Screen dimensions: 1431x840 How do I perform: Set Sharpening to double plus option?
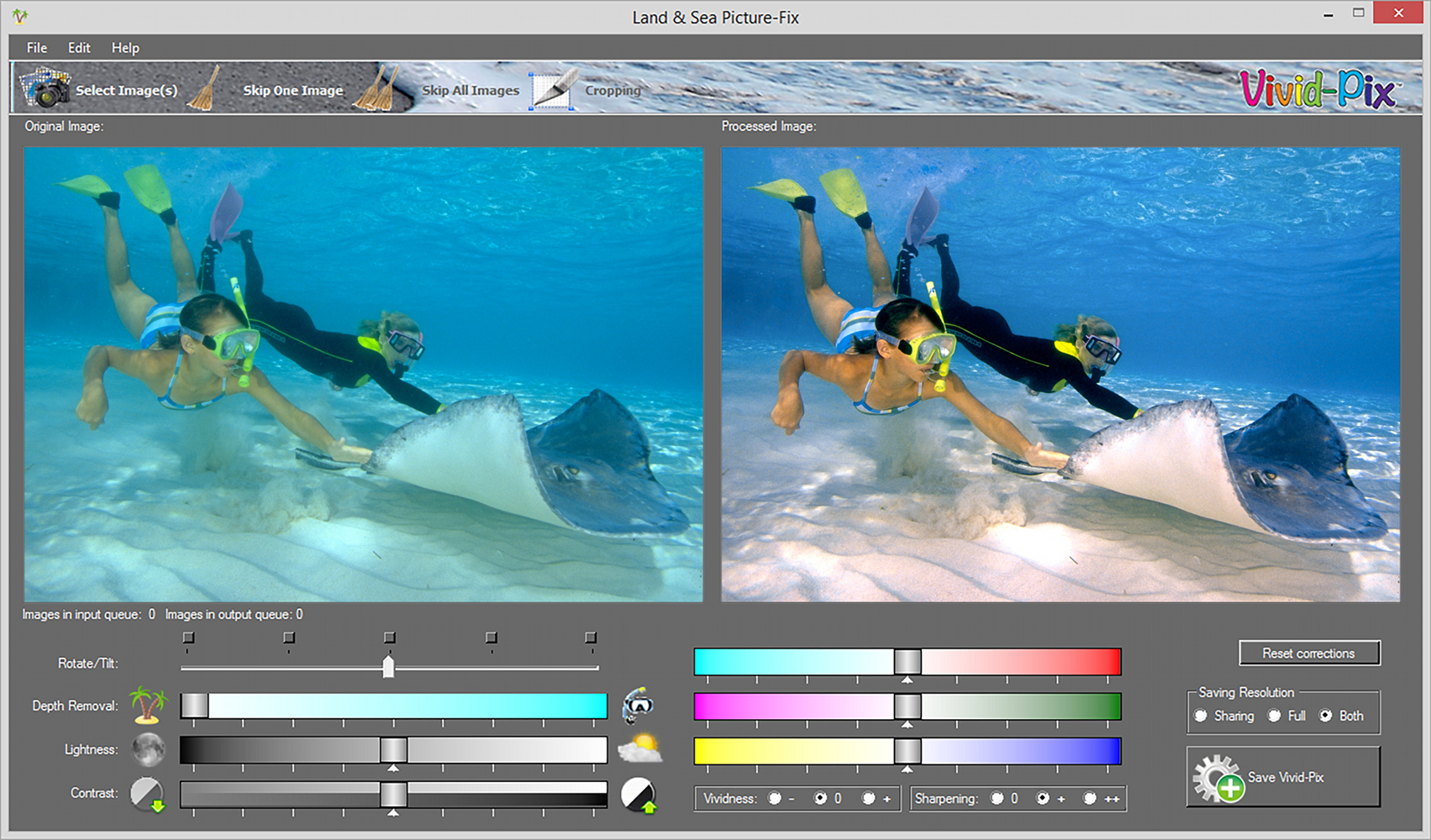pos(1090,799)
